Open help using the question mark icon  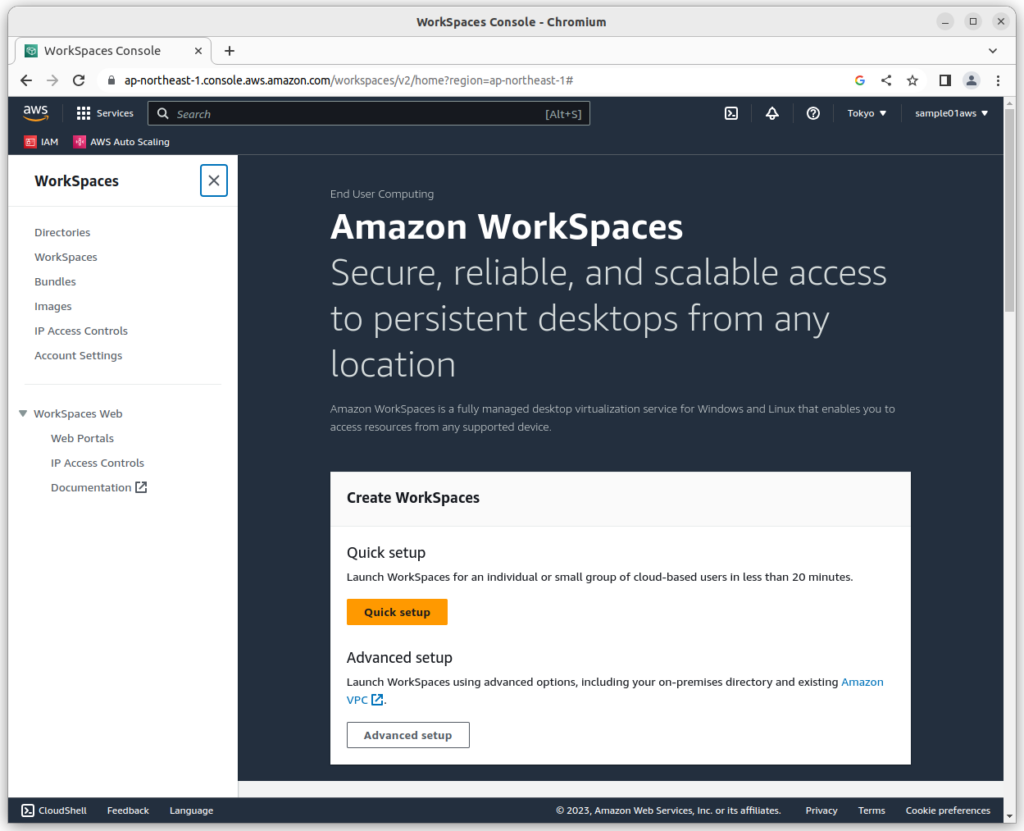tap(813, 113)
